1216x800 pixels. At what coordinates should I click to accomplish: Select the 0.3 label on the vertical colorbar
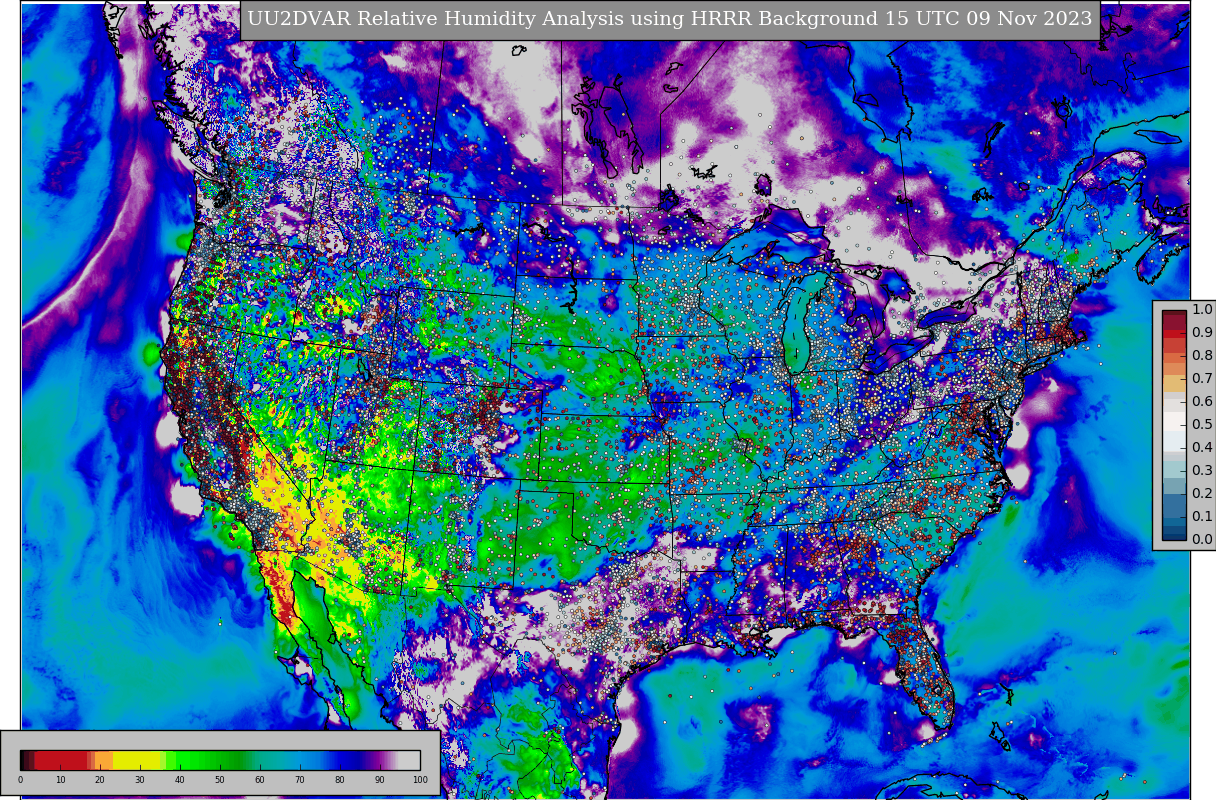(1201, 471)
